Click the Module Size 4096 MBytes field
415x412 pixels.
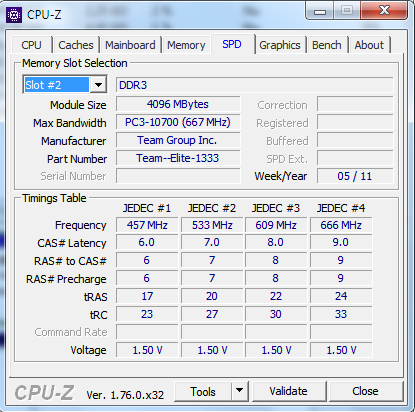(x=178, y=104)
